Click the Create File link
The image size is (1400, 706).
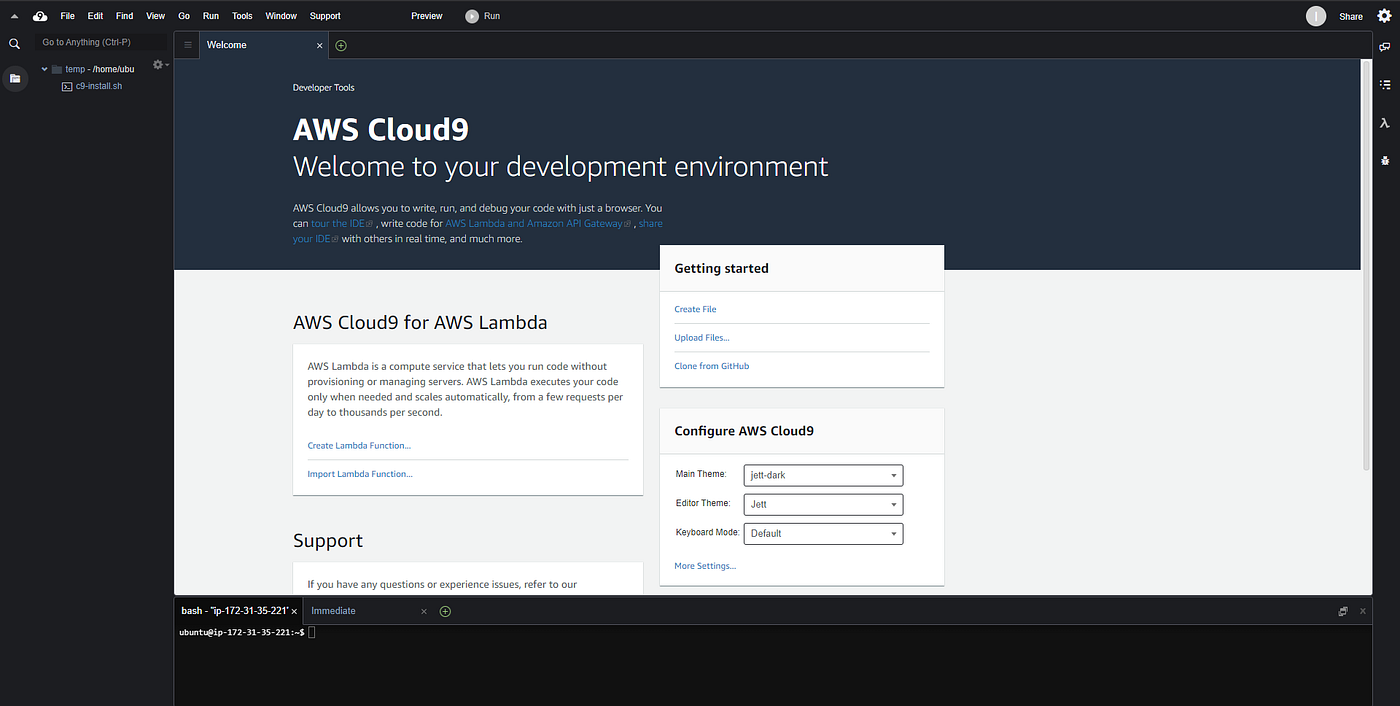[x=695, y=309]
